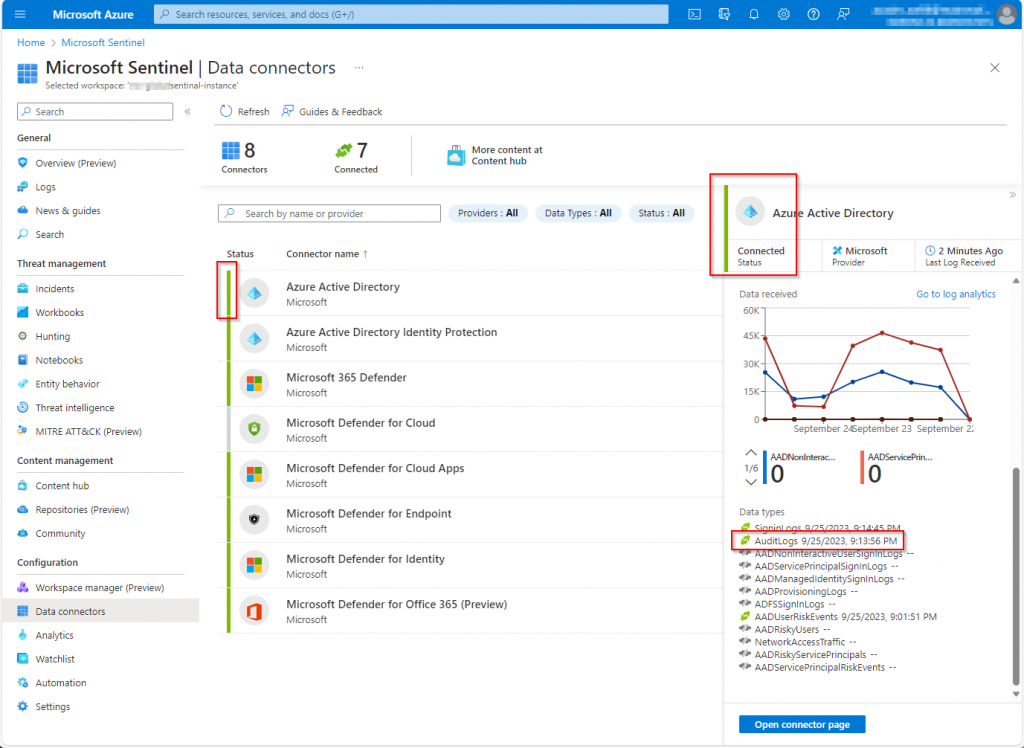Open the notifications bell
Screen dimensions: 1024x748
pos(754,14)
